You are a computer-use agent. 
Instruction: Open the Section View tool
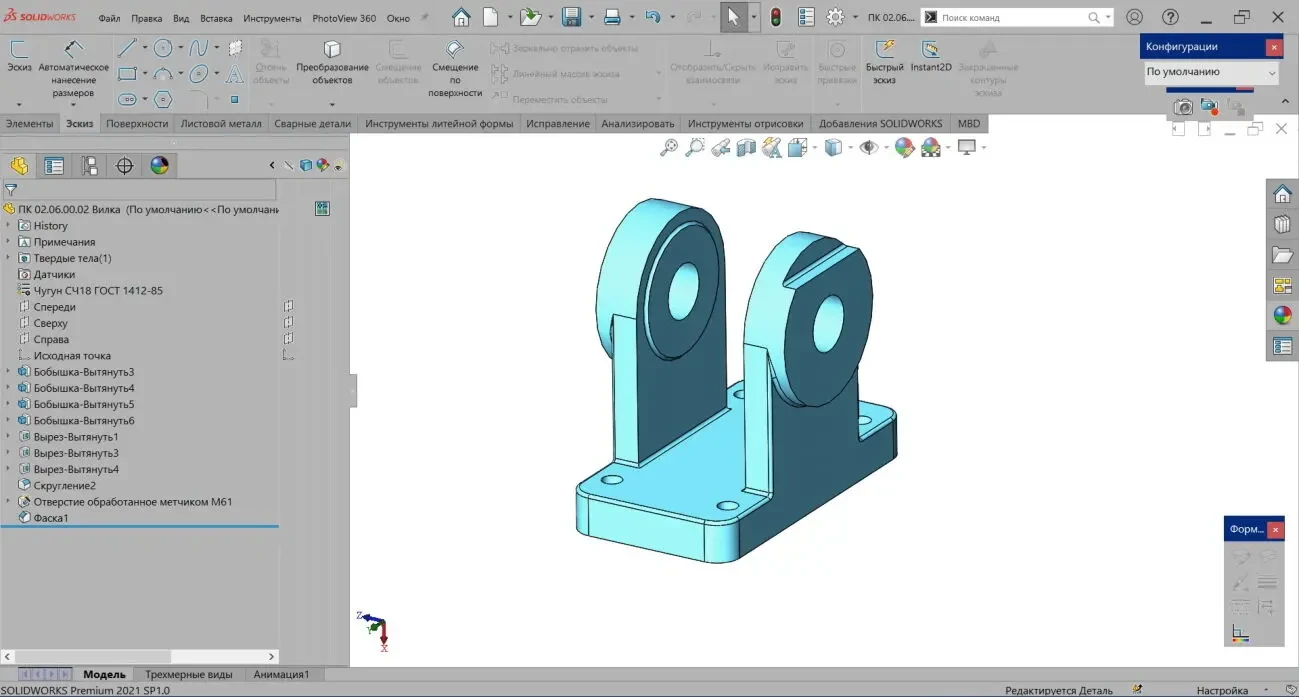click(x=744, y=147)
